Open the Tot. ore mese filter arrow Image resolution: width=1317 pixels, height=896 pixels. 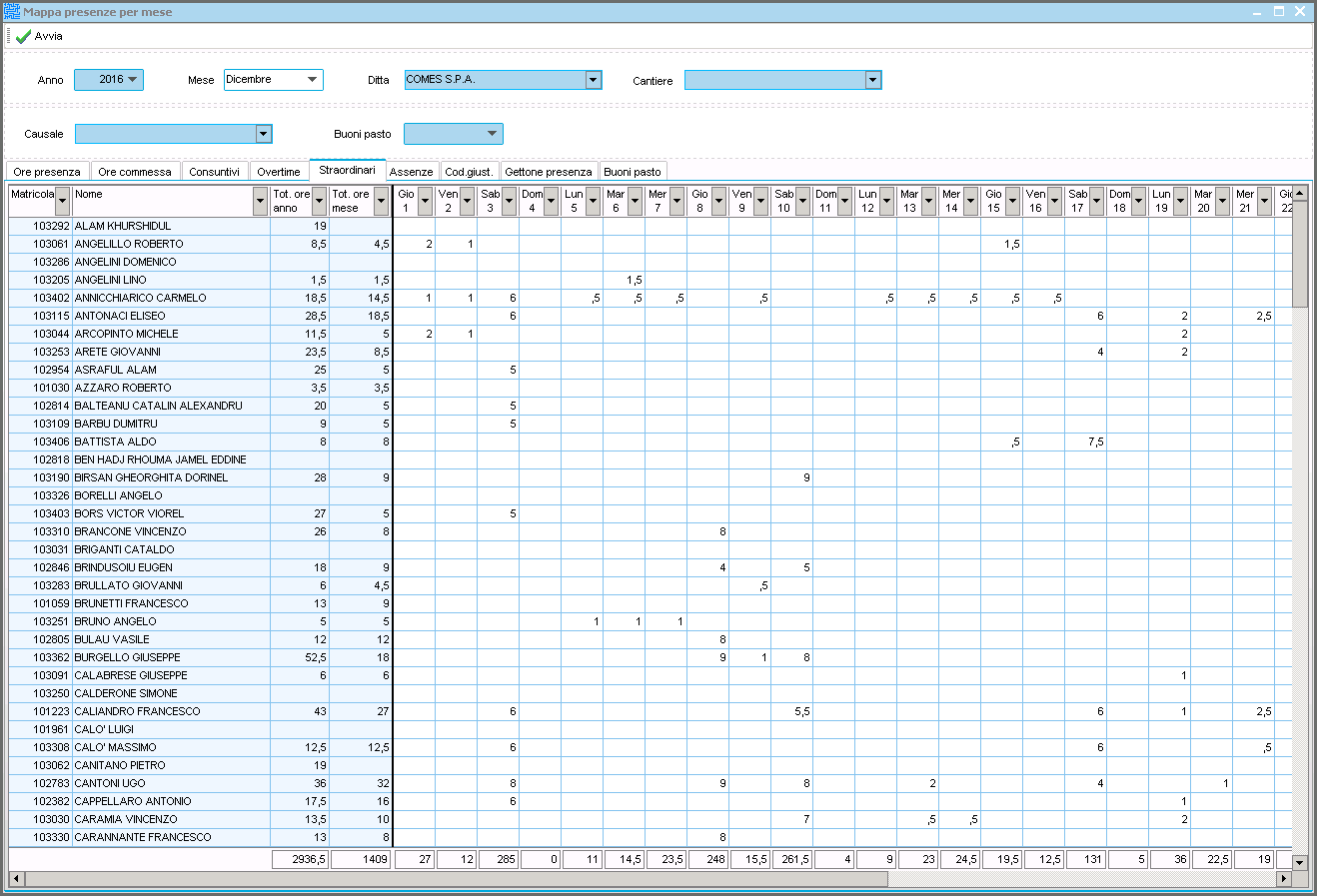click(x=381, y=202)
